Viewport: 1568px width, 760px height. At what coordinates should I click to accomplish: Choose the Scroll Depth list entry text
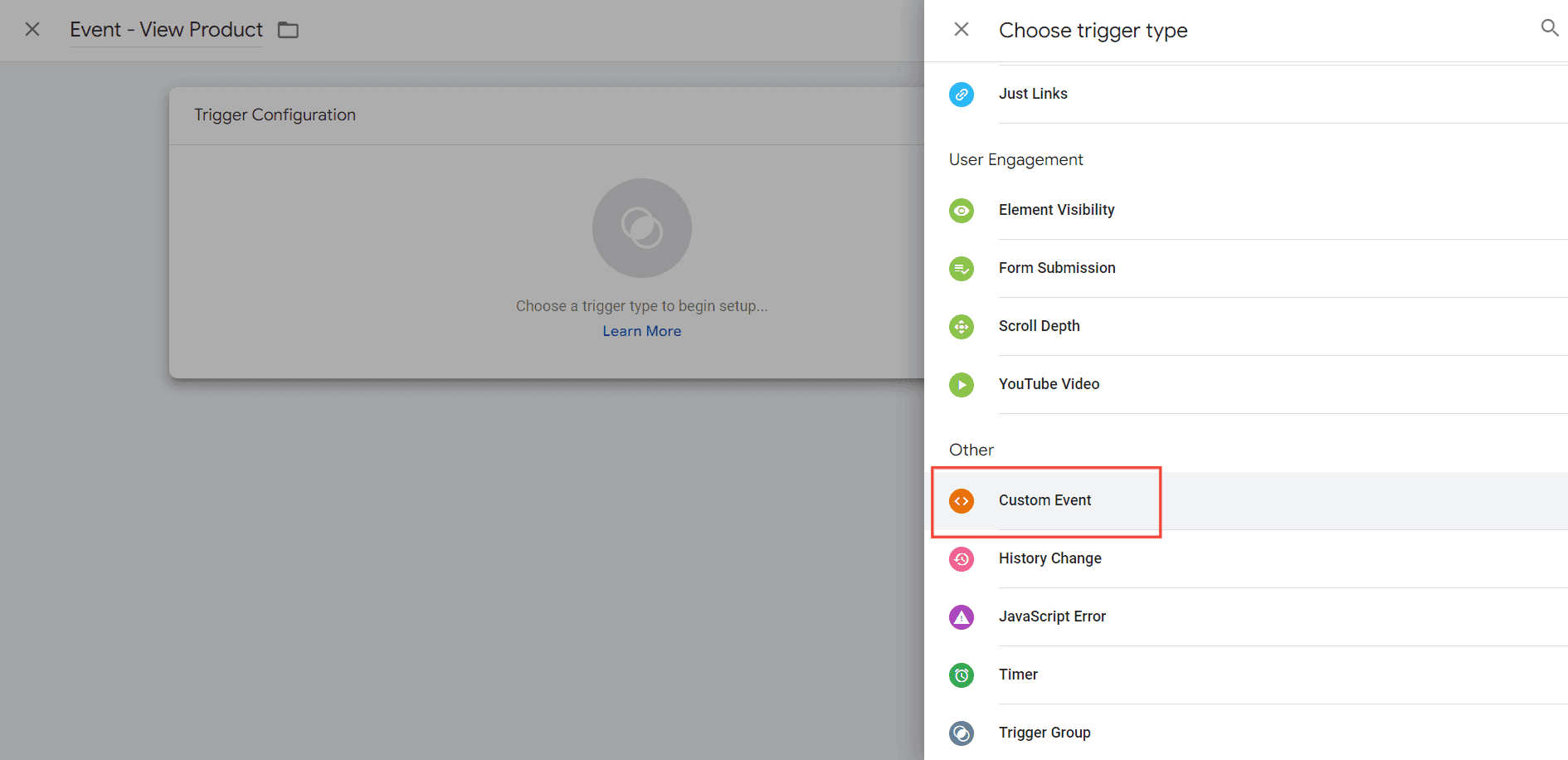[x=1039, y=326]
